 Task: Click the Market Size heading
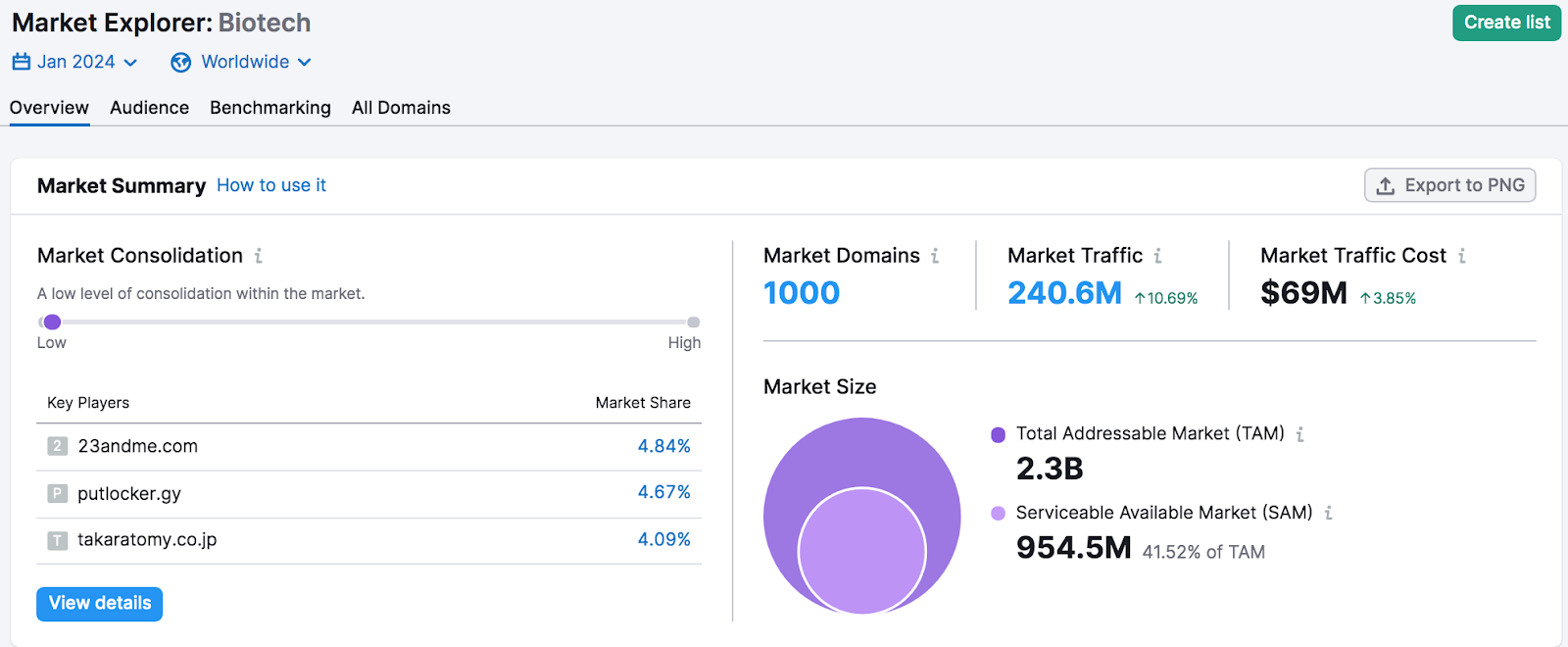pos(820,387)
